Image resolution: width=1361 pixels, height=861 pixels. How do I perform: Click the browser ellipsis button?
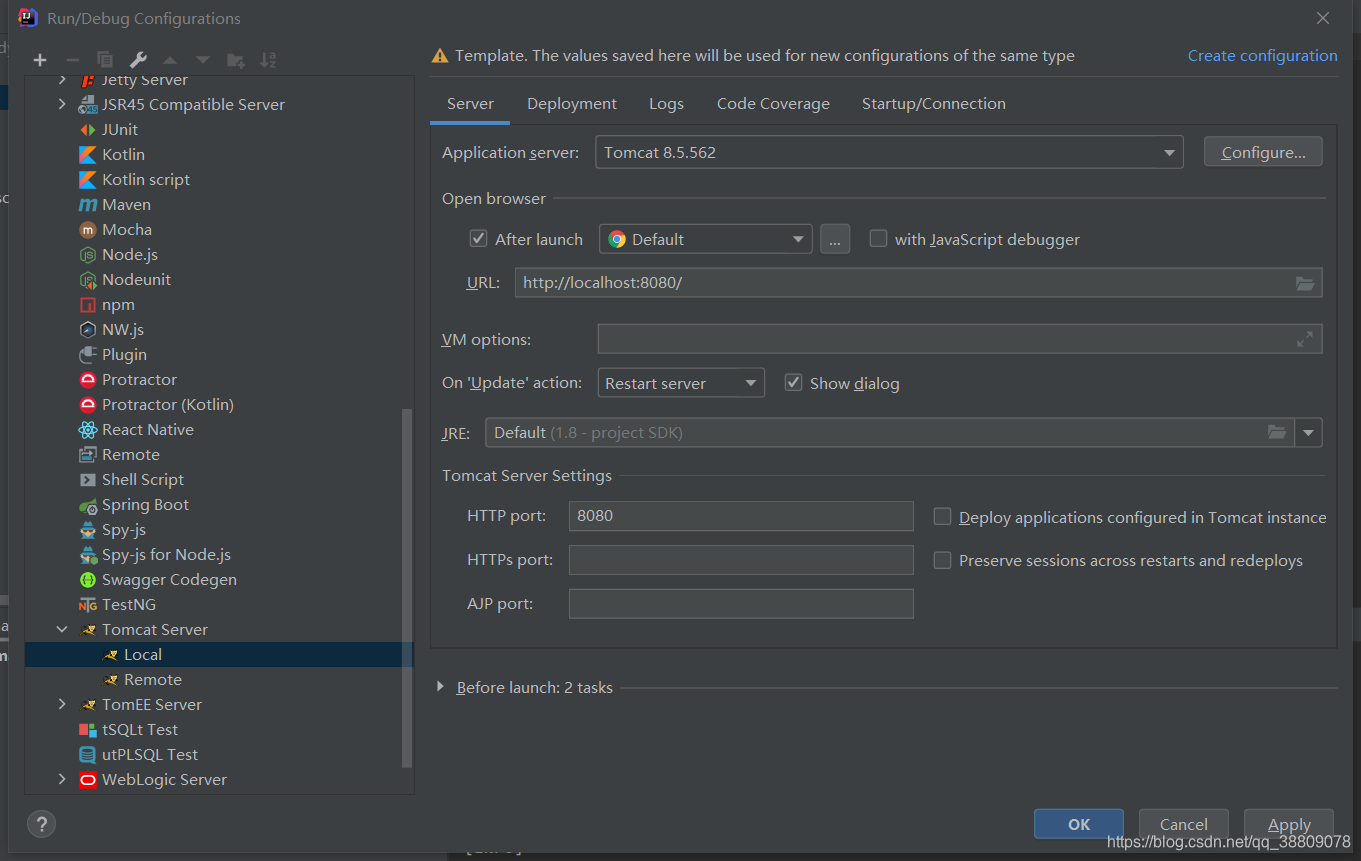[835, 239]
